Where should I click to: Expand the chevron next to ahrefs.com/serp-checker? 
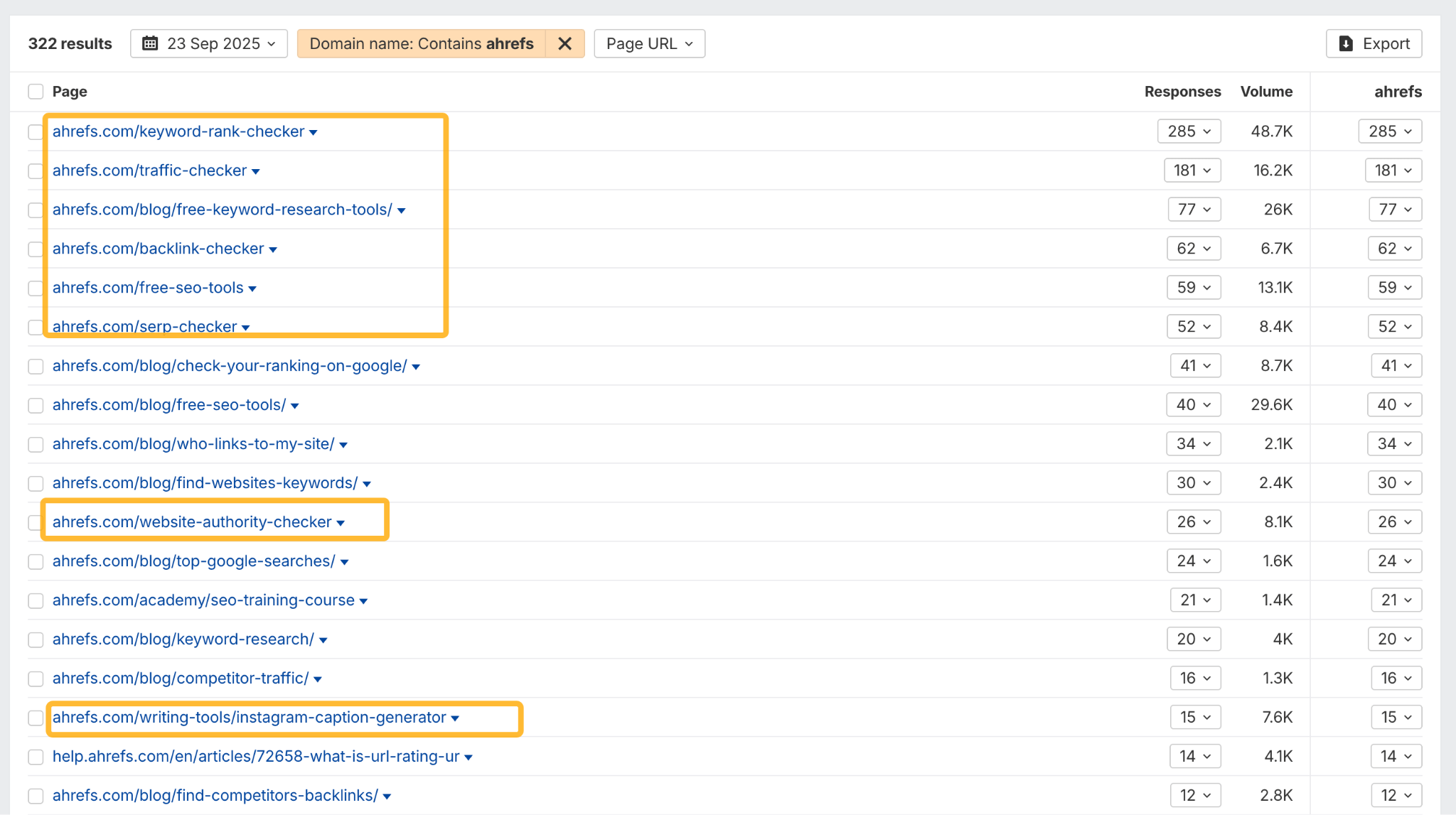click(x=246, y=328)
